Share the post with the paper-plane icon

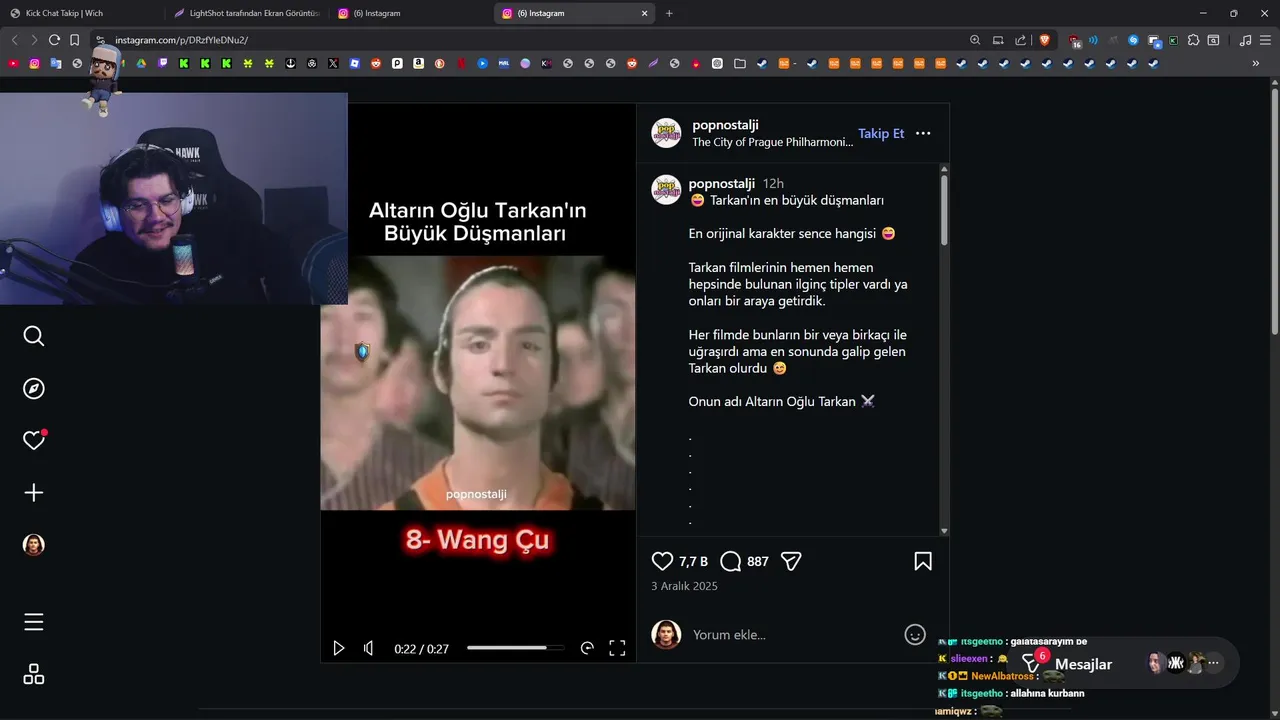coord(791,561)
